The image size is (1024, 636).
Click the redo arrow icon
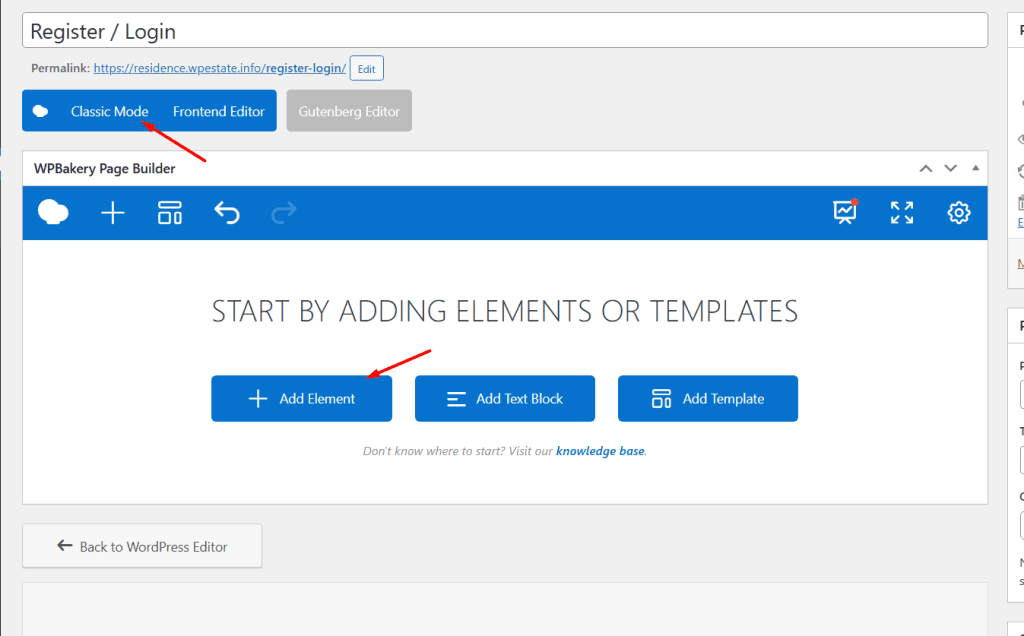point(284,213)
